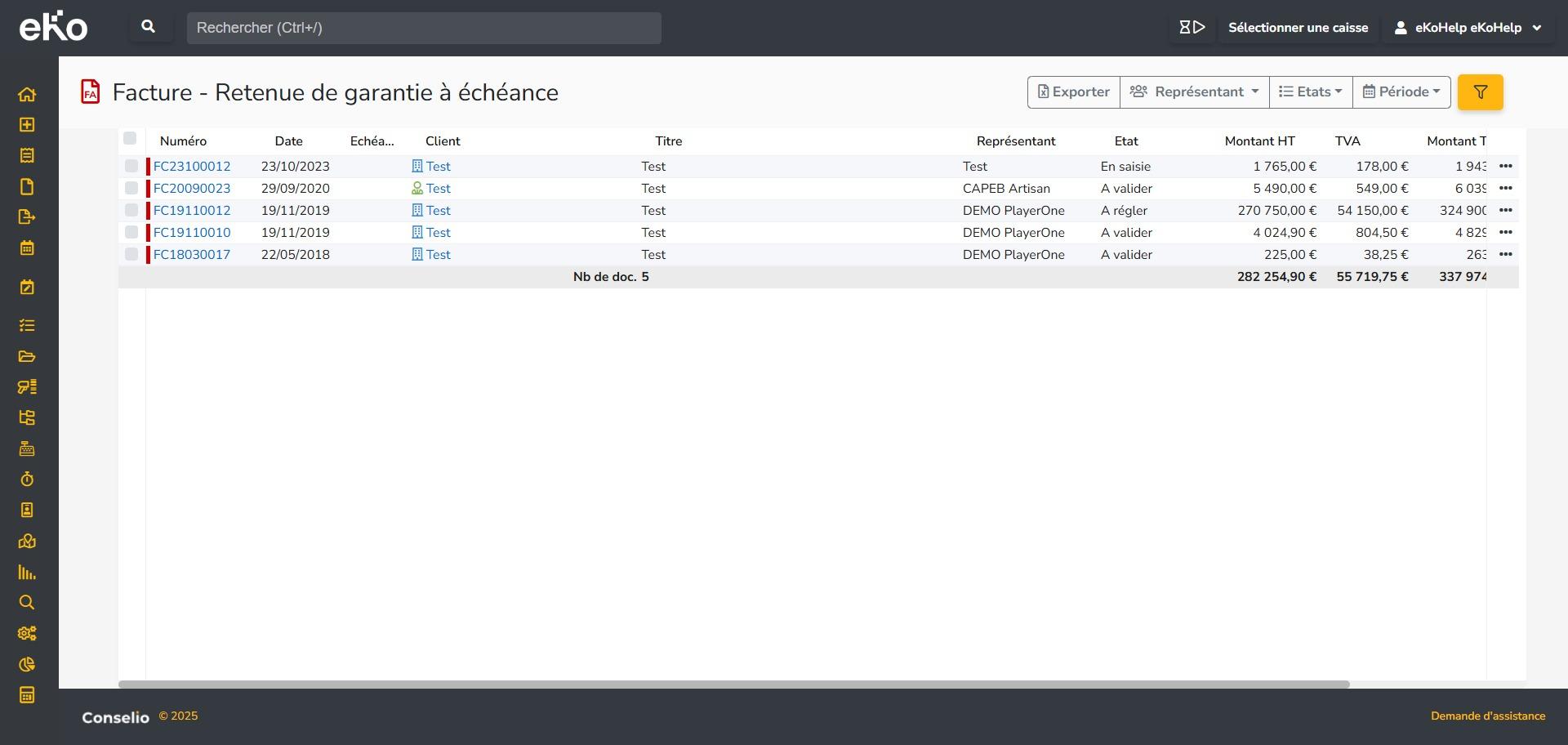The width and height of the screenshot is (1568, 745).
Task: Click the home icon in sidebar
Action: tap(27, 95)
